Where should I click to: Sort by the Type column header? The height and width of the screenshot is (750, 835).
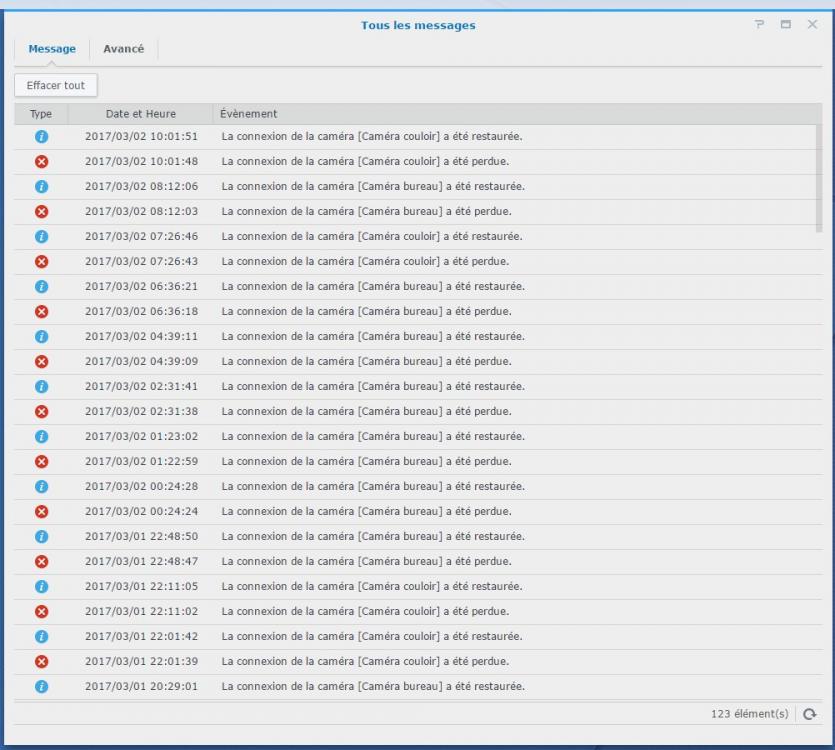(x=41, y=114)
